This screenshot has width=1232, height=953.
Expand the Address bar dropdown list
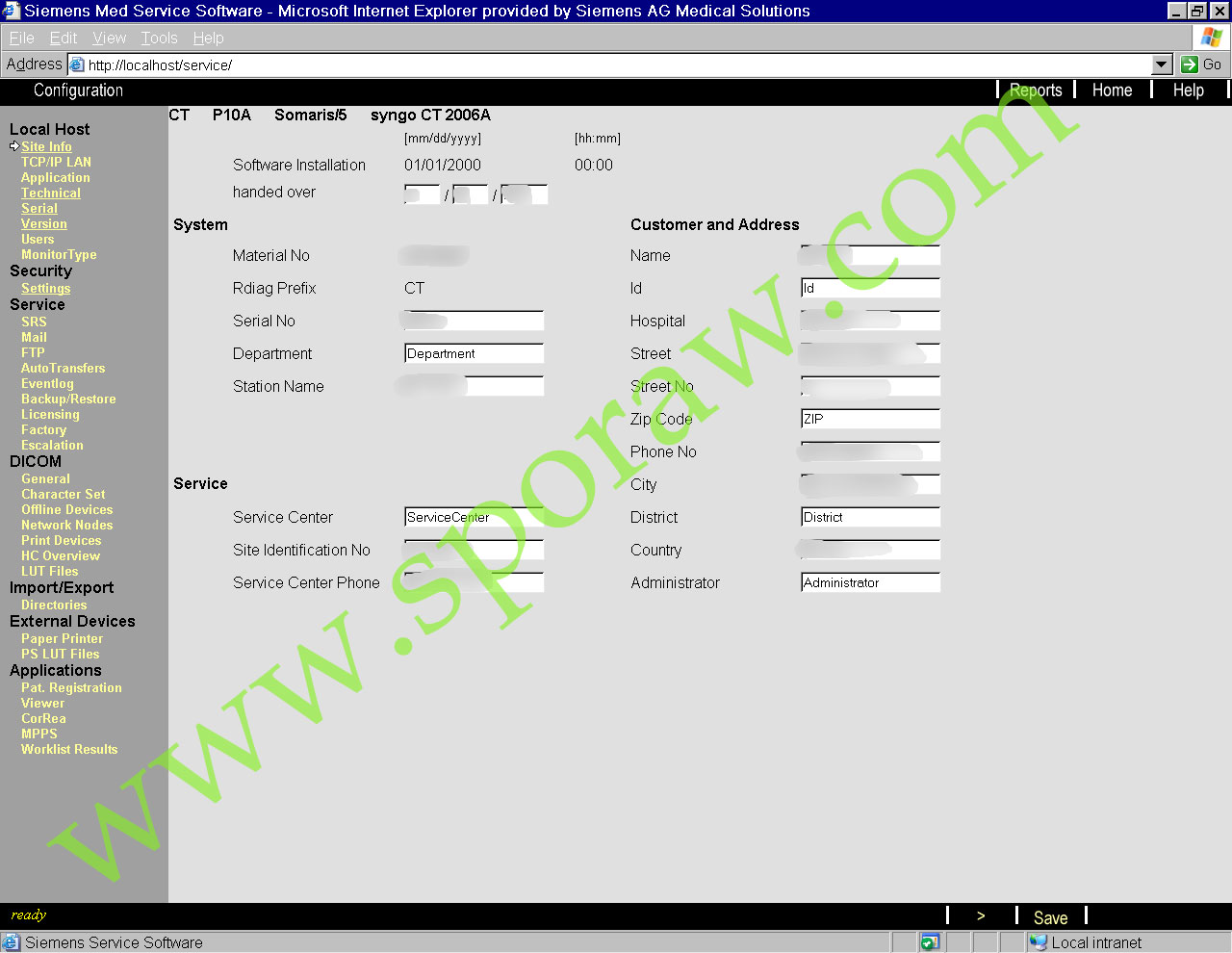tap(1162, 64)
